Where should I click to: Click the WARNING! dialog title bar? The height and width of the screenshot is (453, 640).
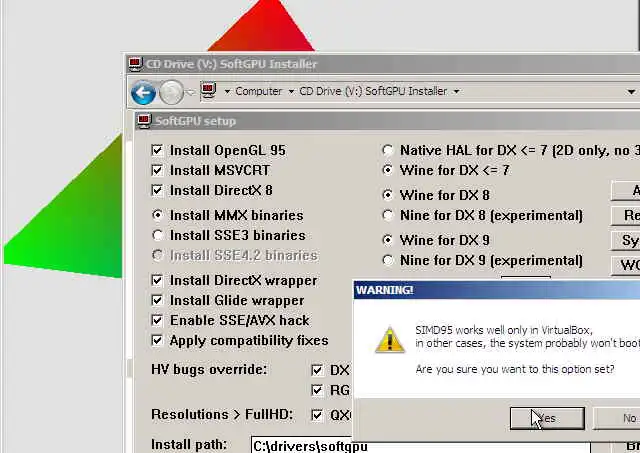[497, 290]
